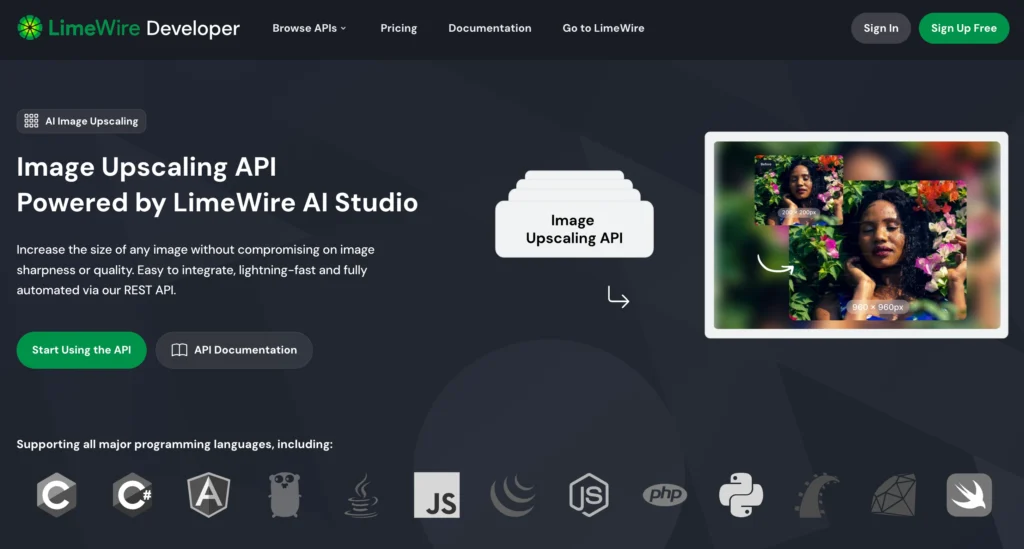
Task: Click the grid icon in AI Image Upscaling badge
Action: point(31,121)
